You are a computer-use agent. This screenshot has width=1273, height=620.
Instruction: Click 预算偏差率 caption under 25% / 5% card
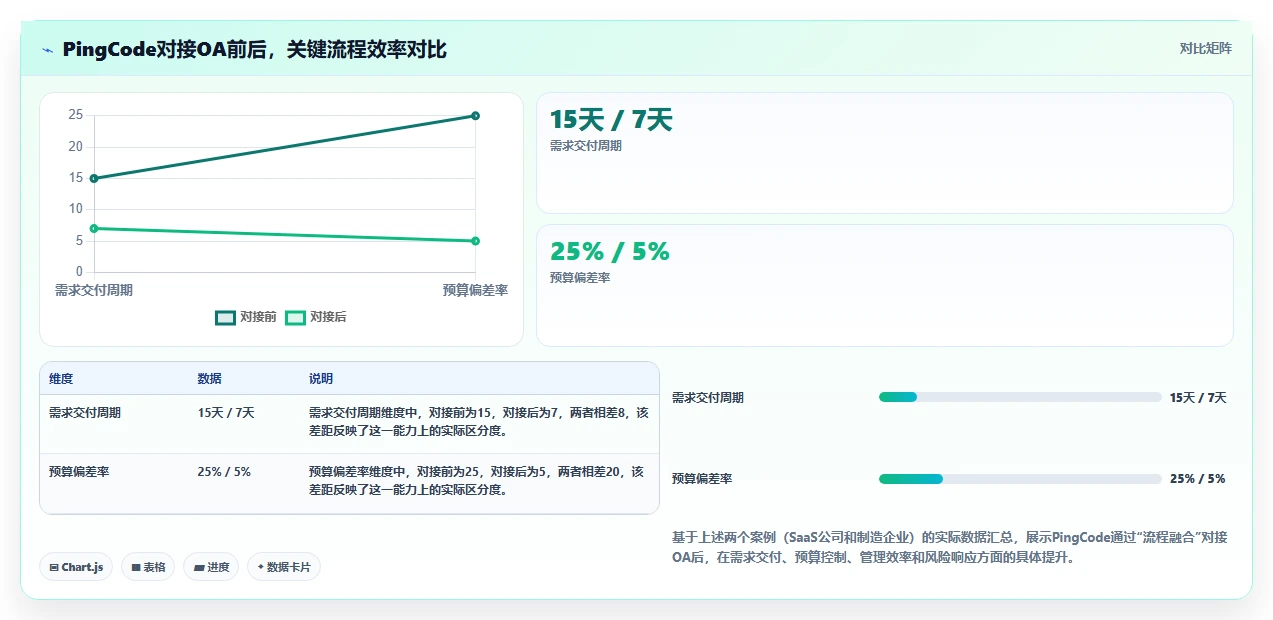click(580, 278)
